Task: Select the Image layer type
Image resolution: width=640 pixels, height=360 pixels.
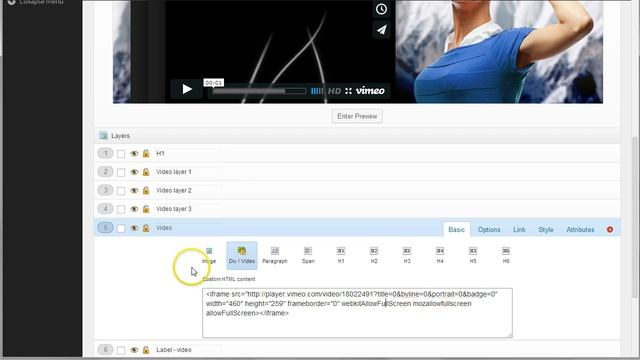Action: pyautogui.click(x=209, y=255)
